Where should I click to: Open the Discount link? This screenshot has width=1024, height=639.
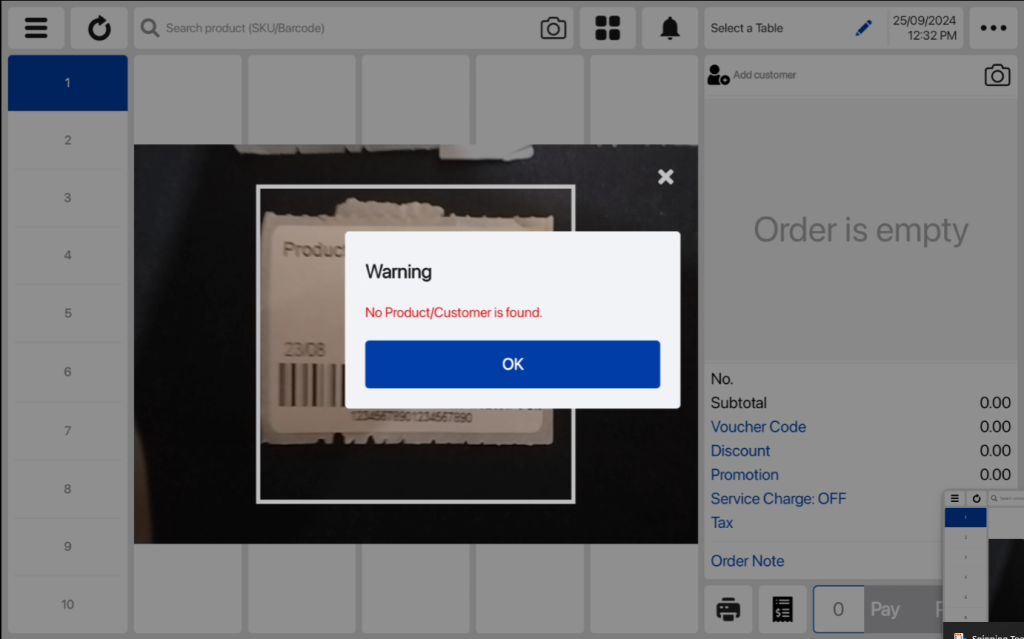pos(740,451)
